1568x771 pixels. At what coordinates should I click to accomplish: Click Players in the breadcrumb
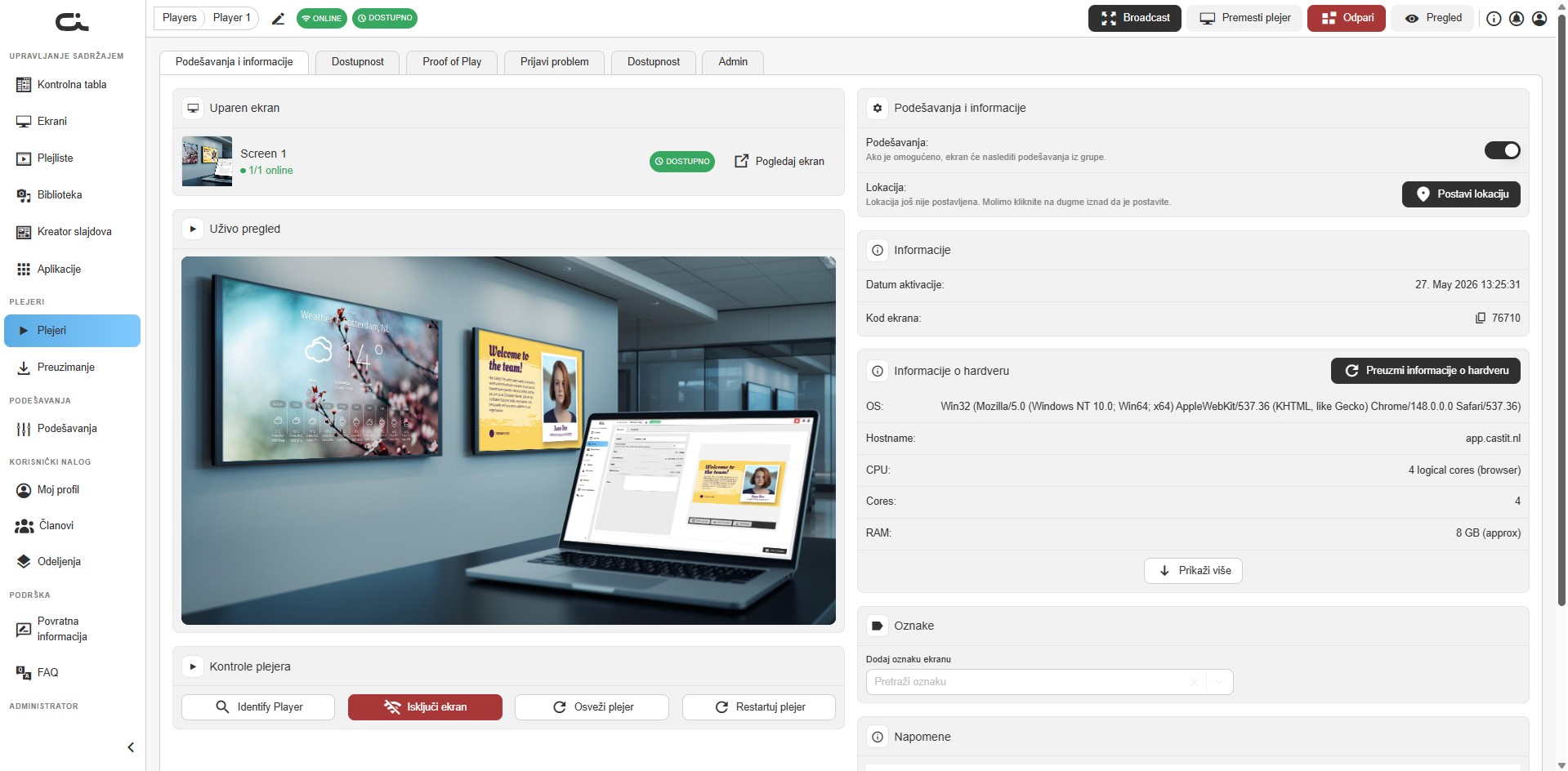click(180, 18)
